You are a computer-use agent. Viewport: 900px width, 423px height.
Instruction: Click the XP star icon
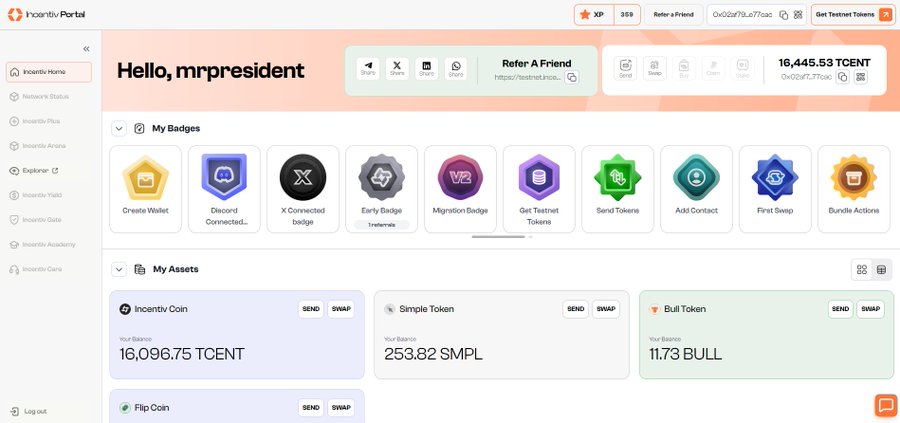(x=585, y=14)
